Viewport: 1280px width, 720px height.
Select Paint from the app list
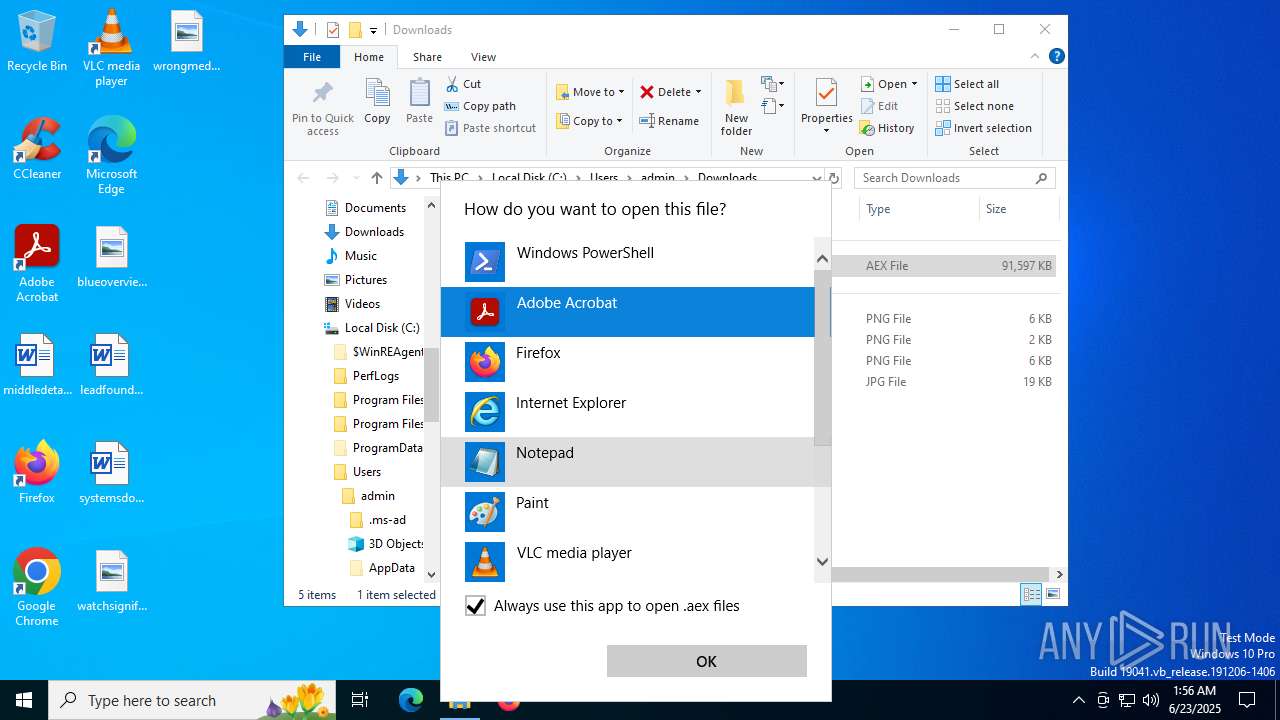pyautogui.click(x=627, y=512)
